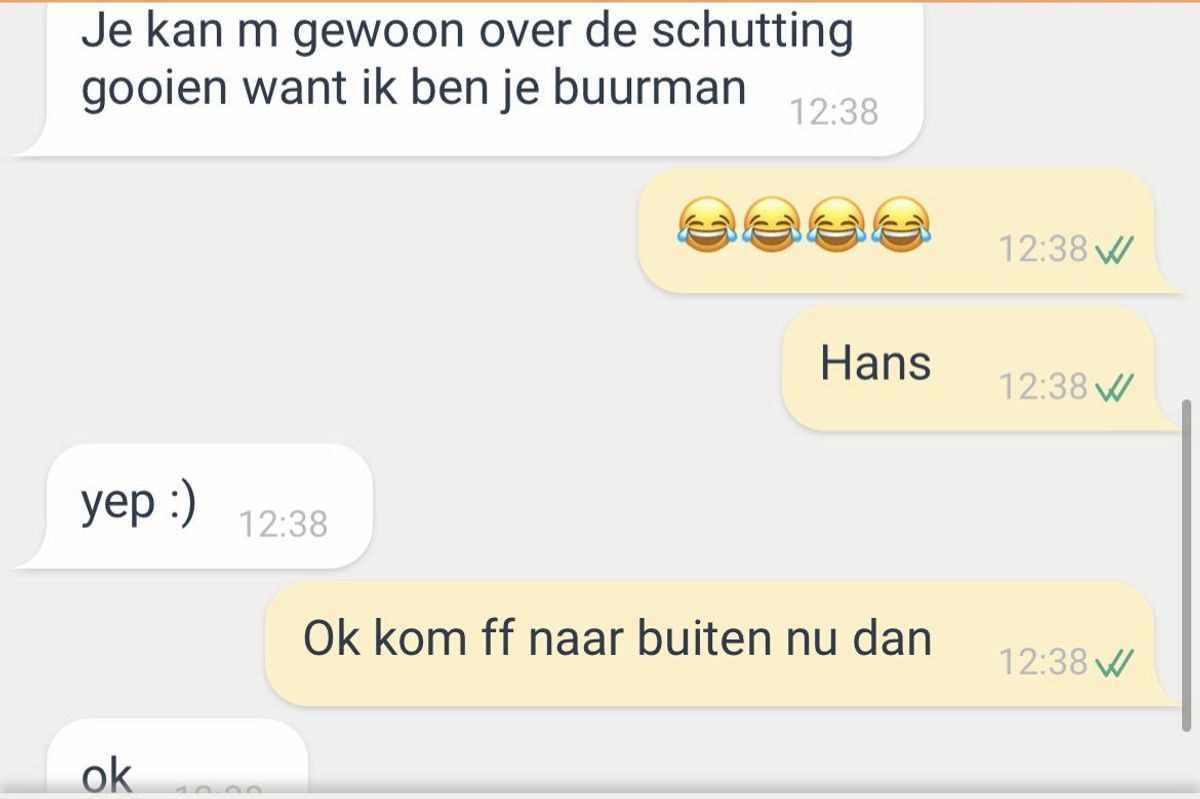Click the fourth laughing emoji
This screenshot has height=799, width=1200.
[x=901, y=222]
